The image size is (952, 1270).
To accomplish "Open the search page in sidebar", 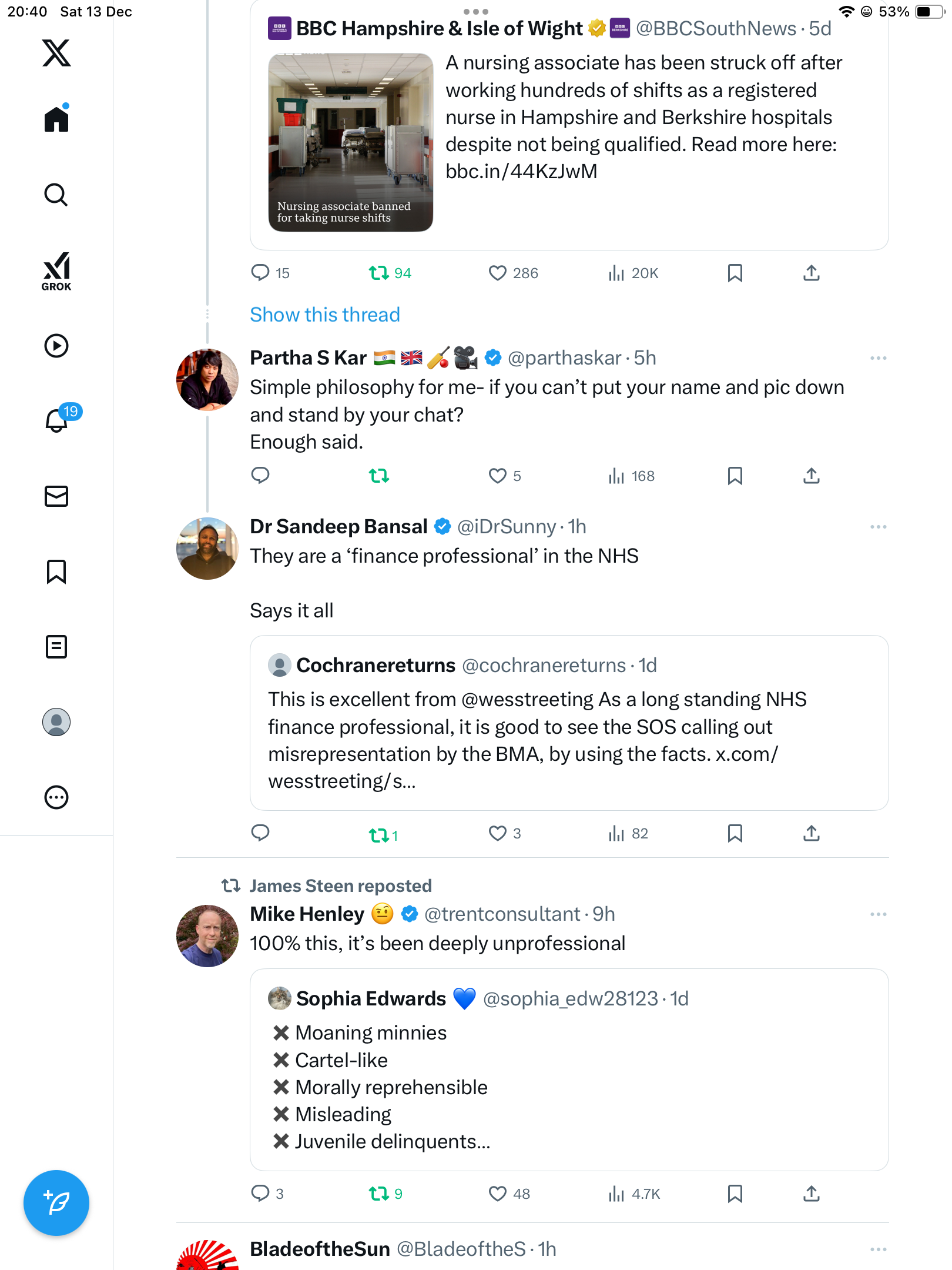I will coord(56,195).
